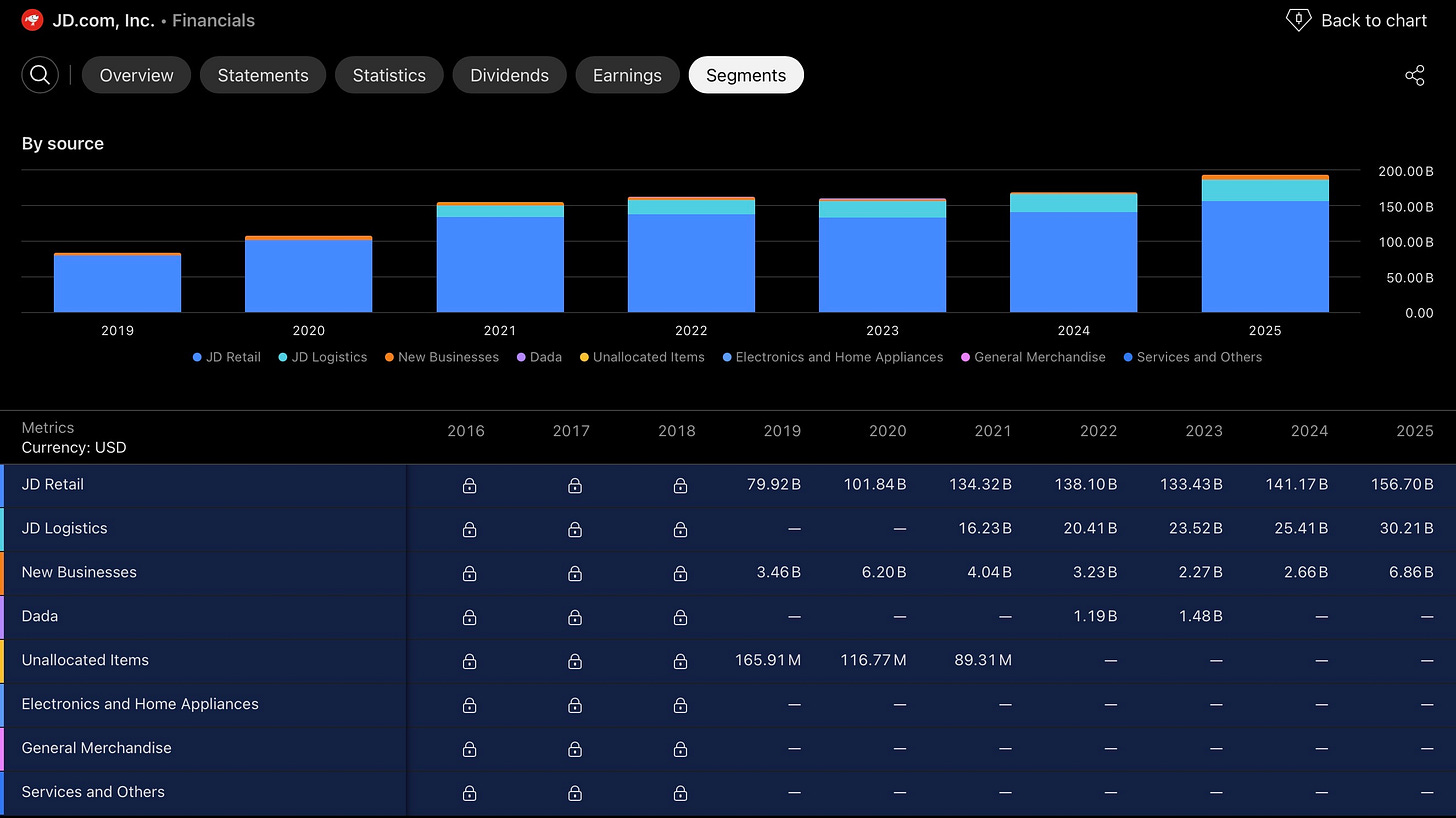Toggle the JD Logistics legend series
Screen dimensions: 1456x818
pyautogui.click(x=322, y=357)
